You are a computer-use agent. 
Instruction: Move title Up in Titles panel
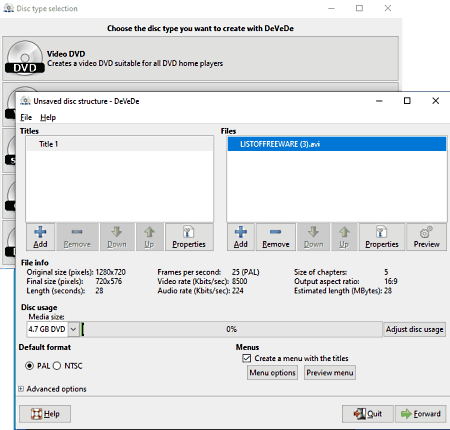(149, 237)
